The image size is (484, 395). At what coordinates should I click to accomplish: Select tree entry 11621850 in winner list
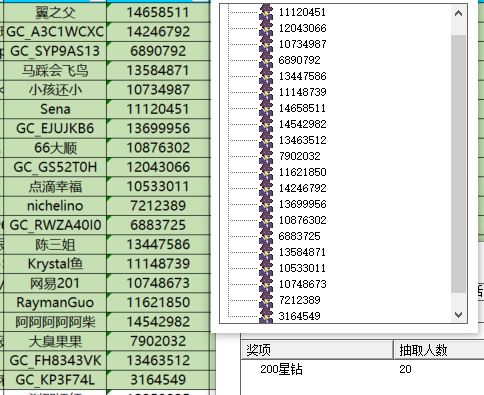click(302, 172)
